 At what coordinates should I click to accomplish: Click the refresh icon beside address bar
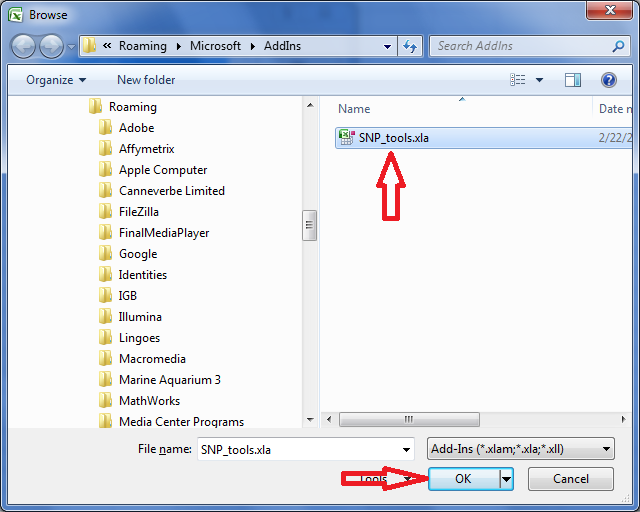[x=410, y=46]
